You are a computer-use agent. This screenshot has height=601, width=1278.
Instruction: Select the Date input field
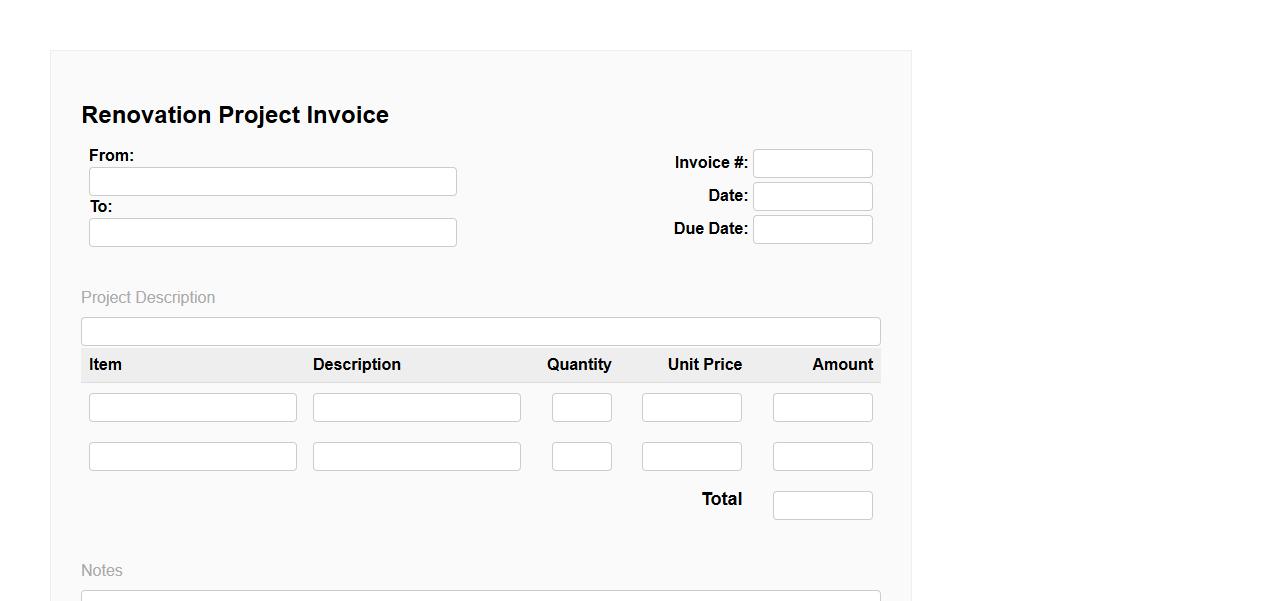point(812,197)
